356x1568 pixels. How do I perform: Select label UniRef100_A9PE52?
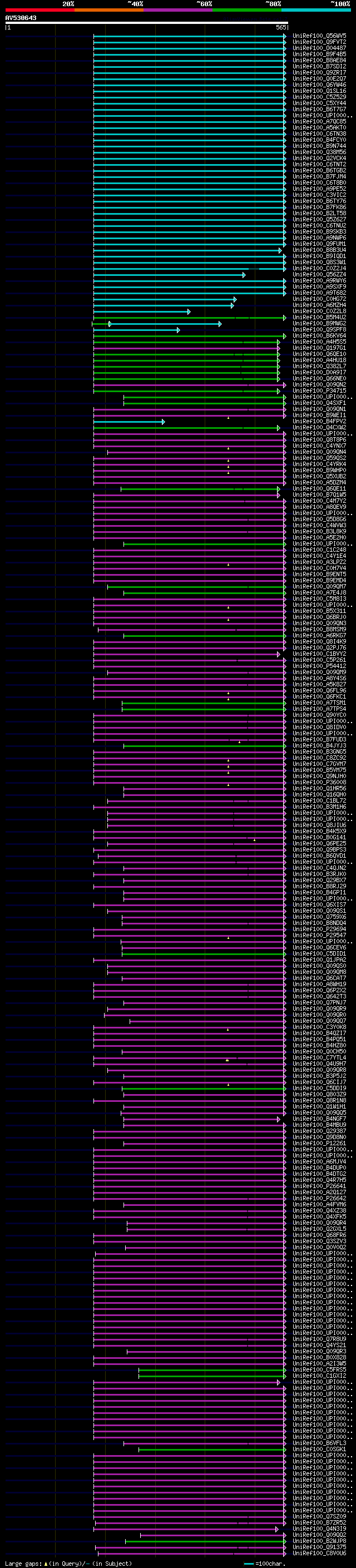click(x=319, y=189)
